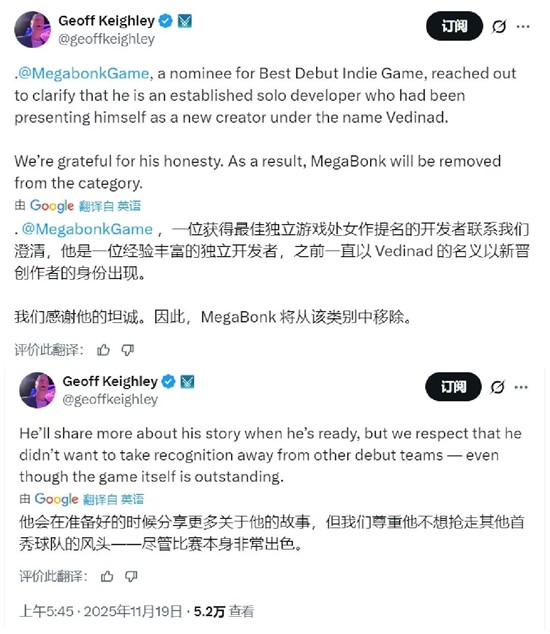Open the 5.2万 查看 view count
The width and height of the screenshot is (550, 634).
224,611
